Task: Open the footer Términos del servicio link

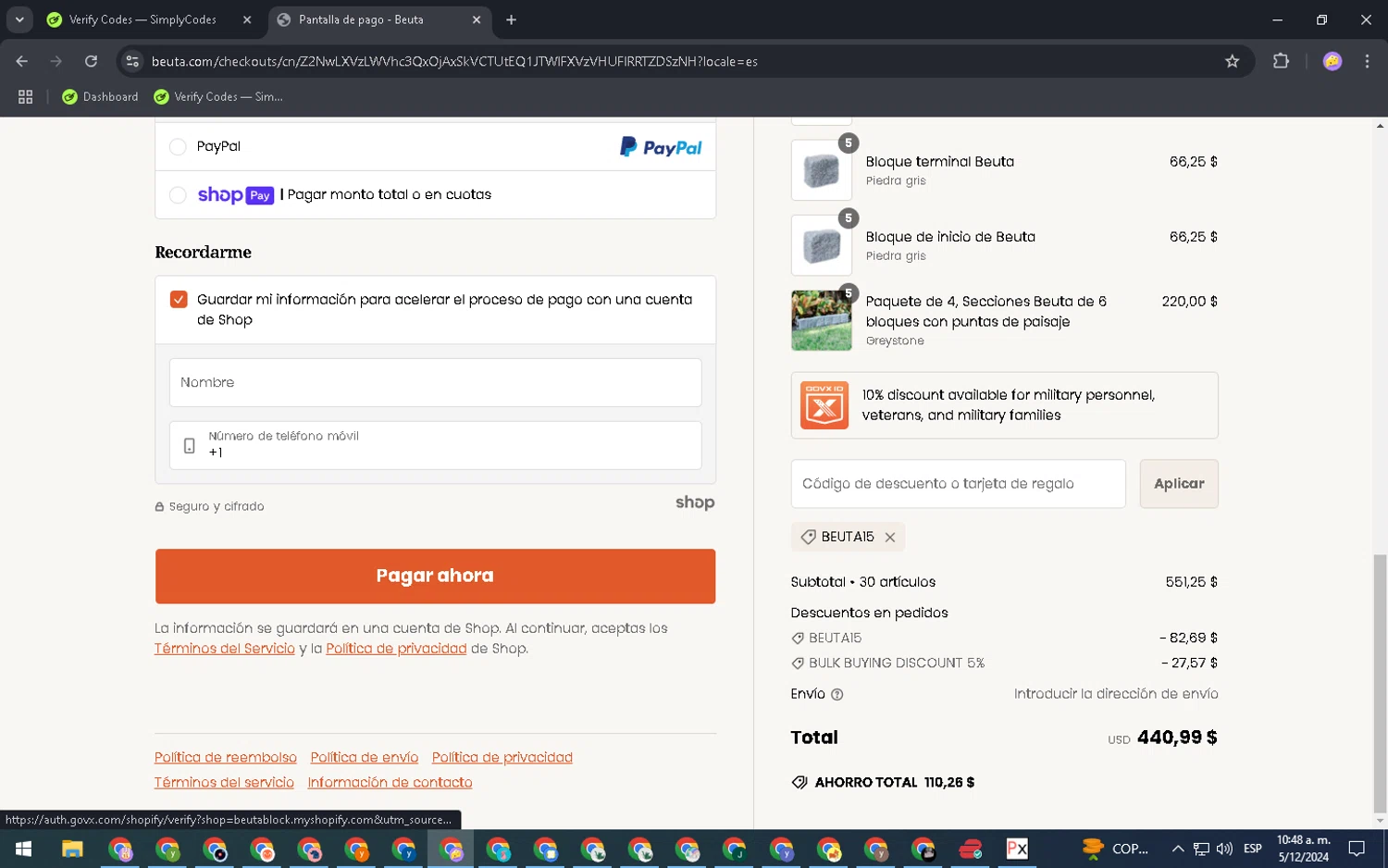Action: pos(224,783)
